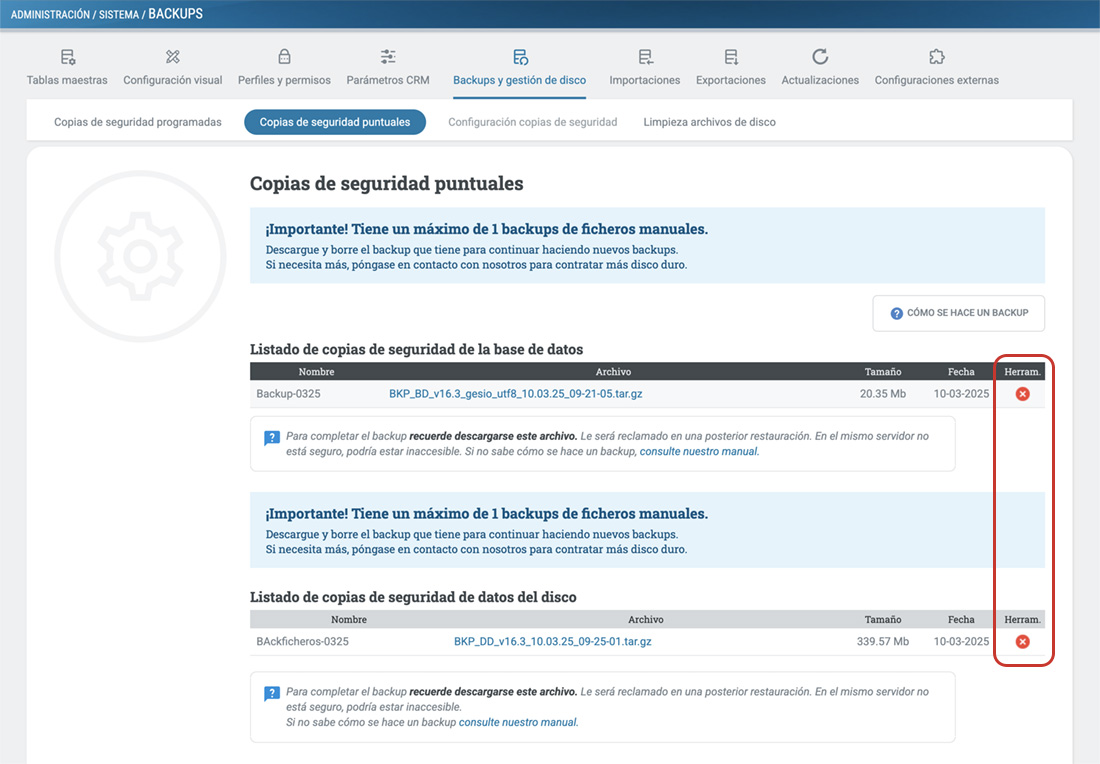The image size is (1100, 764).
Task: Open the Importaciones icon
Action: click(x=645, y=57)
